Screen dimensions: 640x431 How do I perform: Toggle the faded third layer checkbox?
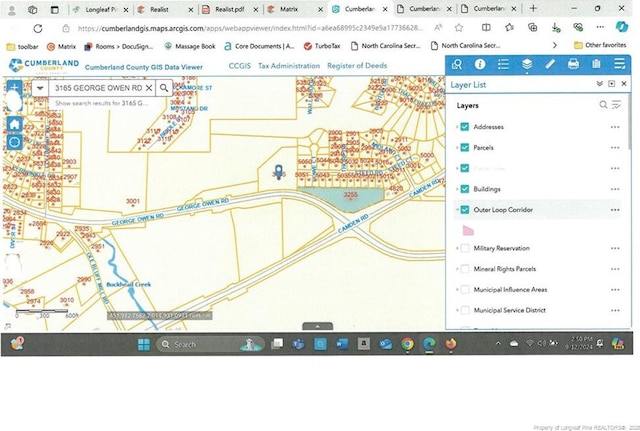click(464, 168)
